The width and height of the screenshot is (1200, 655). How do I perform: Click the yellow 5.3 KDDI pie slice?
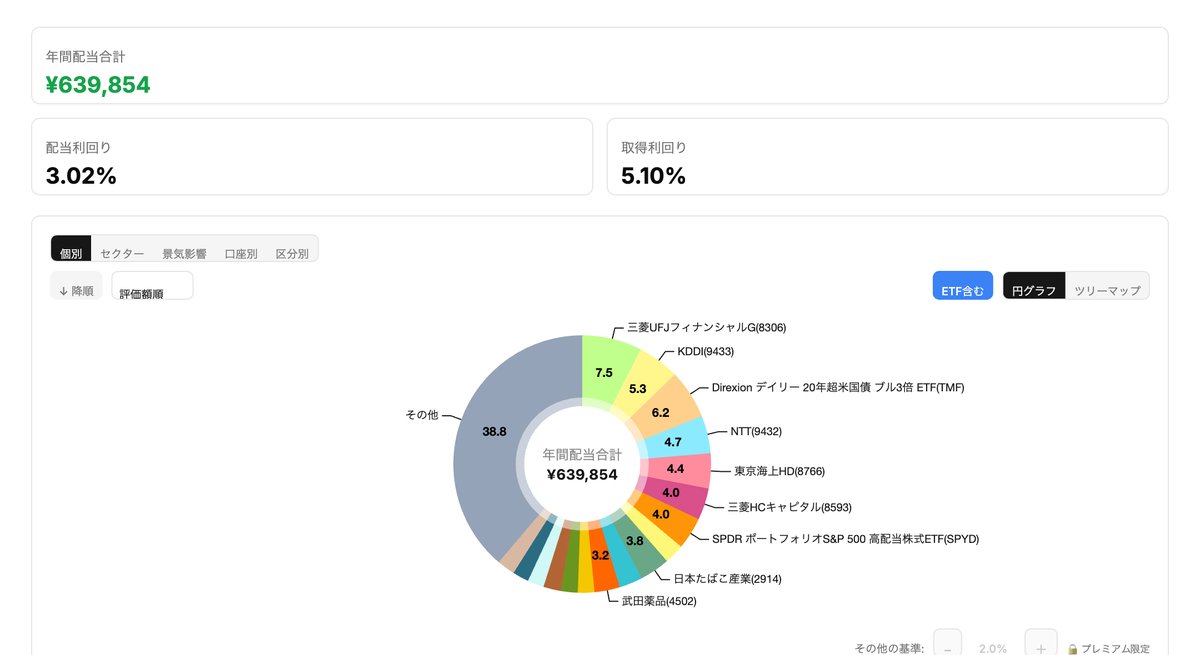pyautogui.click(x=638, y=388)
